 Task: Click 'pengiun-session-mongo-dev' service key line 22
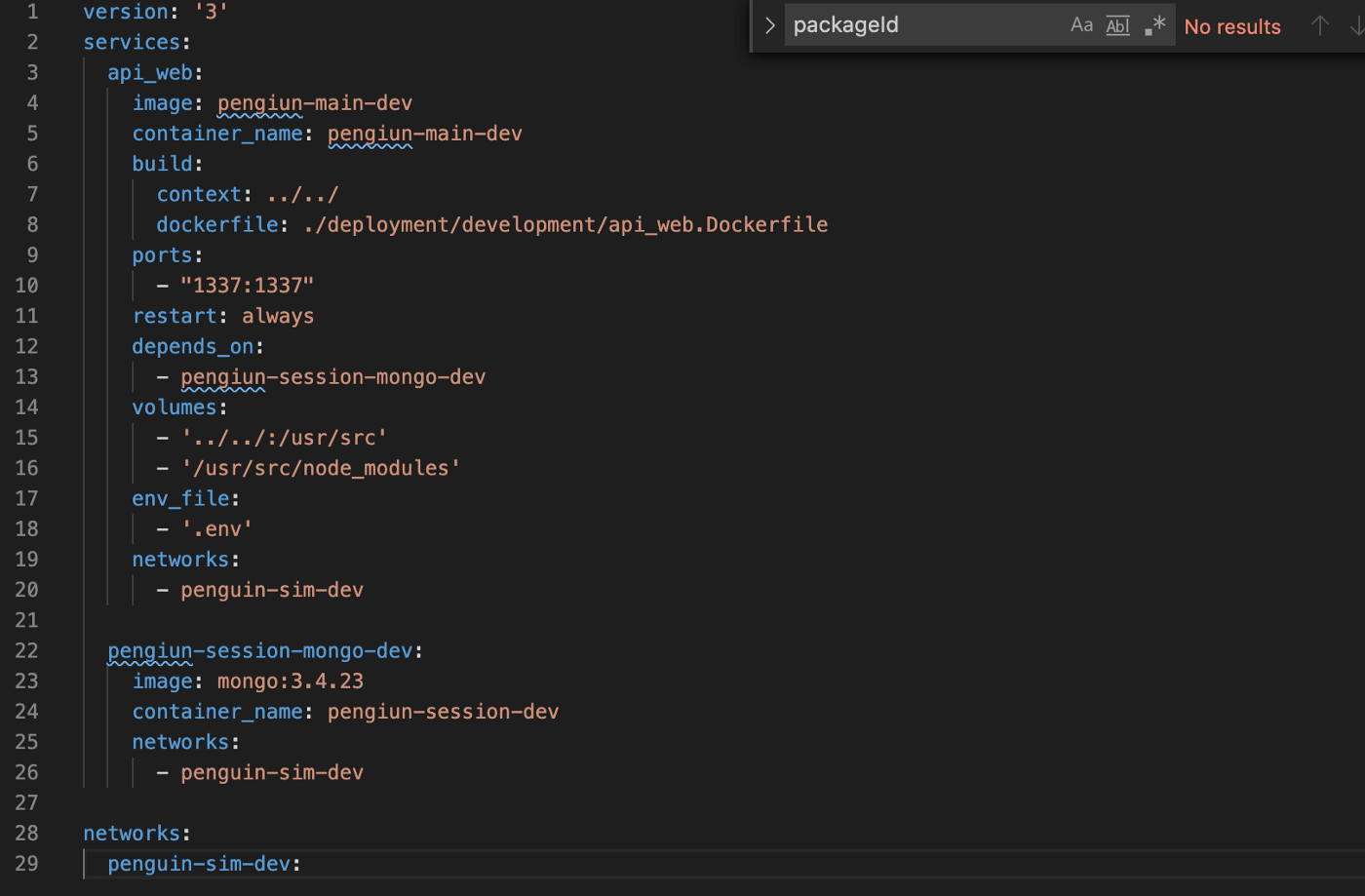click(260, 650)
